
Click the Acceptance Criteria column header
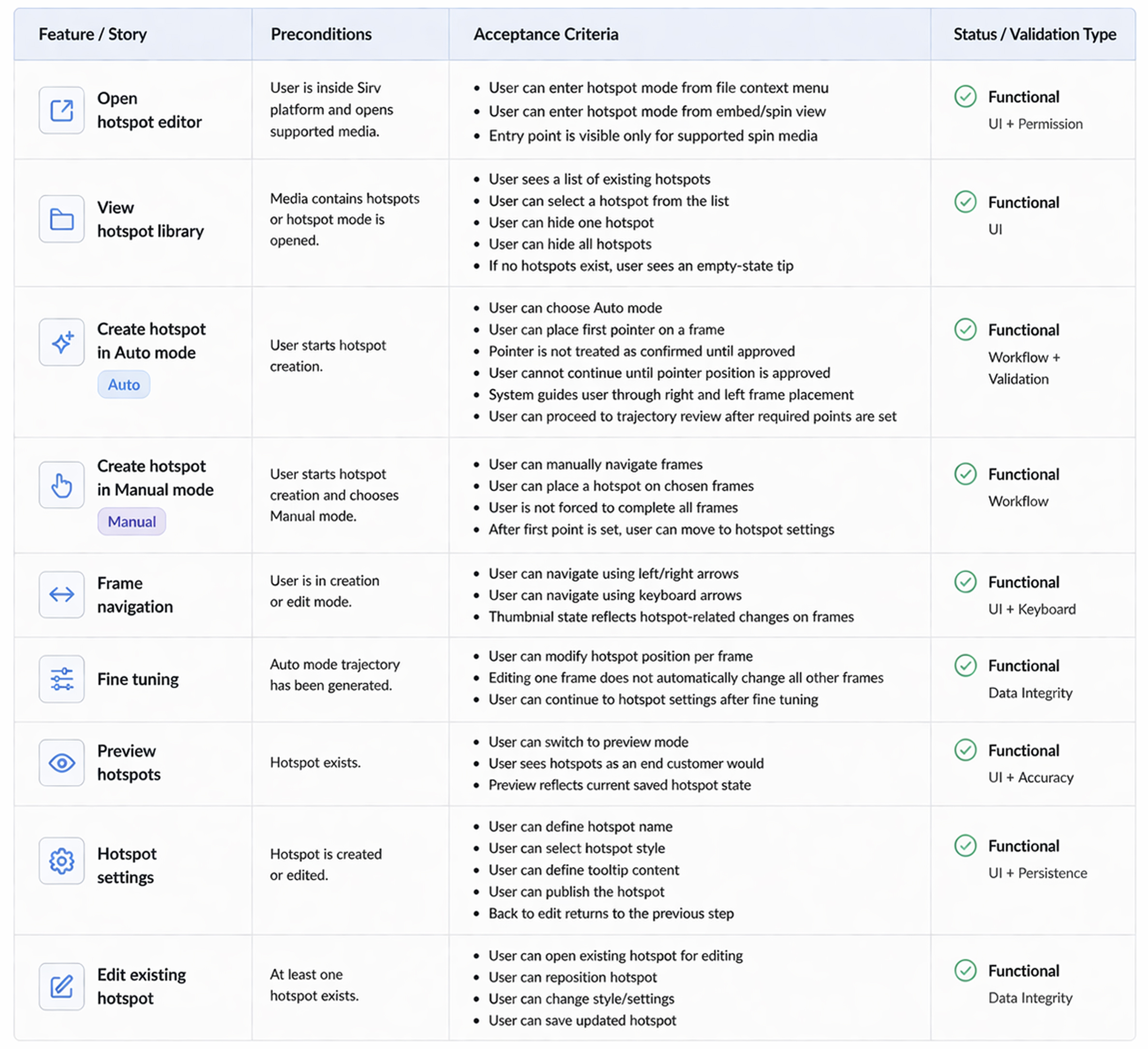pyautogui.click(x=545, y=35)
